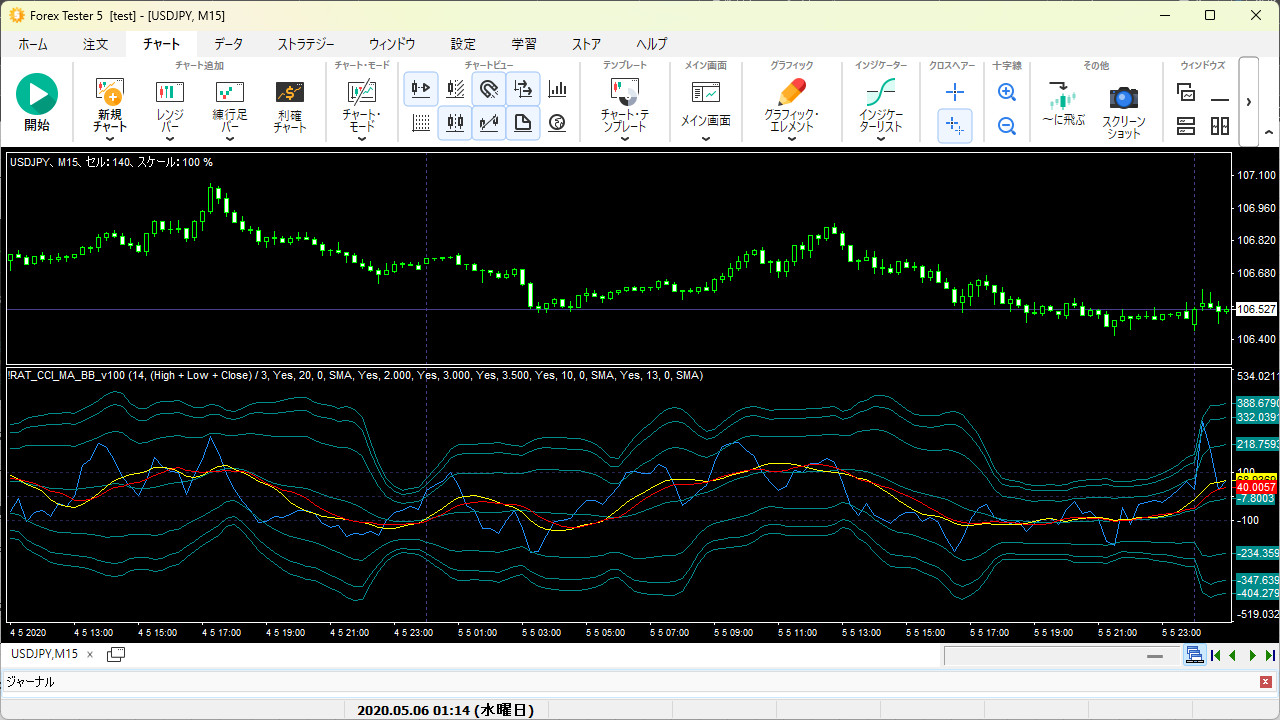The image size is (1280, 720).
Task: Click the horizontal chart scrollbar thumb
Action: point(1154,656)
